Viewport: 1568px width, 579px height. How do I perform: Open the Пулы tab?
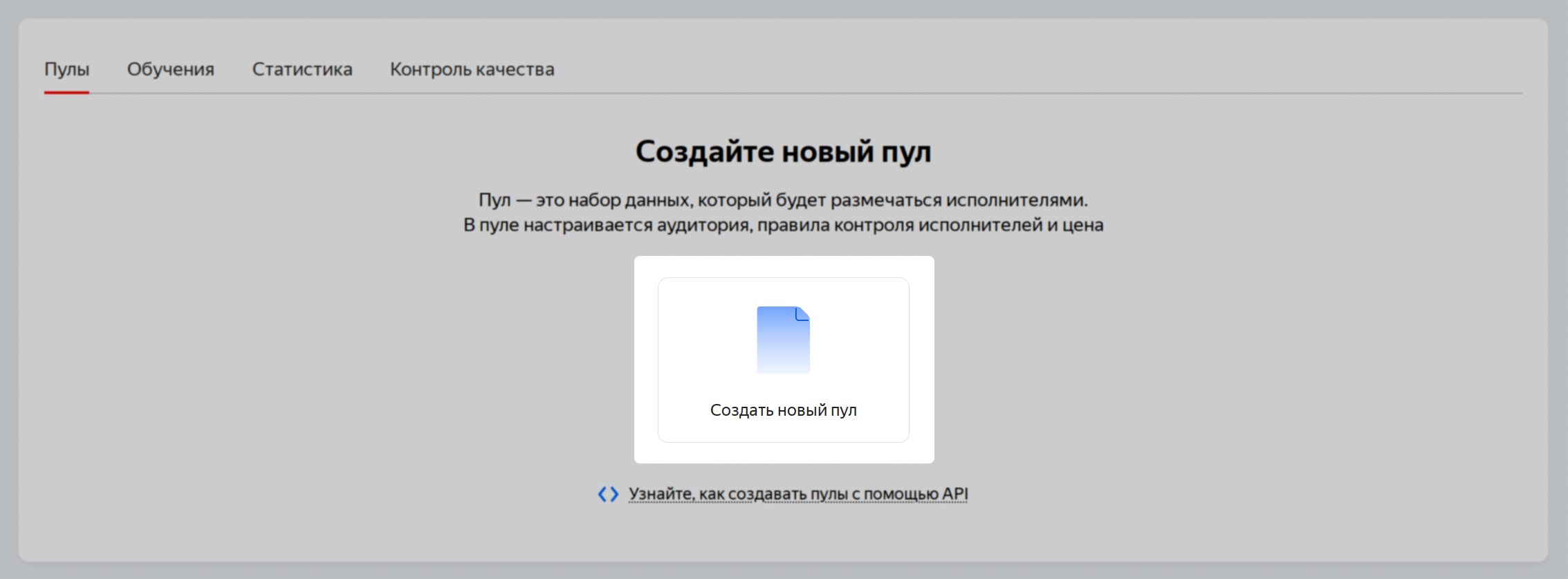click(66, 69)
